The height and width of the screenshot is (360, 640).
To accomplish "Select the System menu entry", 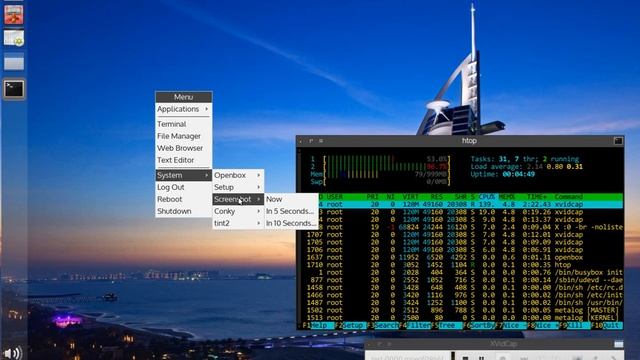I will [183, 175].
